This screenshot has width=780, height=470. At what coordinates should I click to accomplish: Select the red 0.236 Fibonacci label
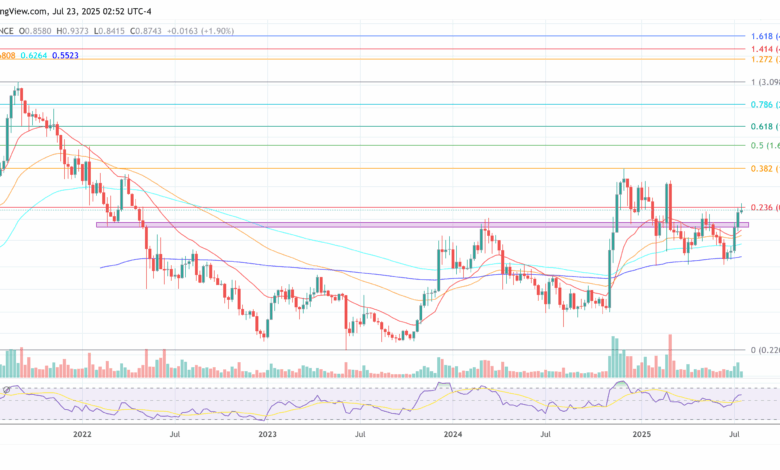click(x=764, y=208)
